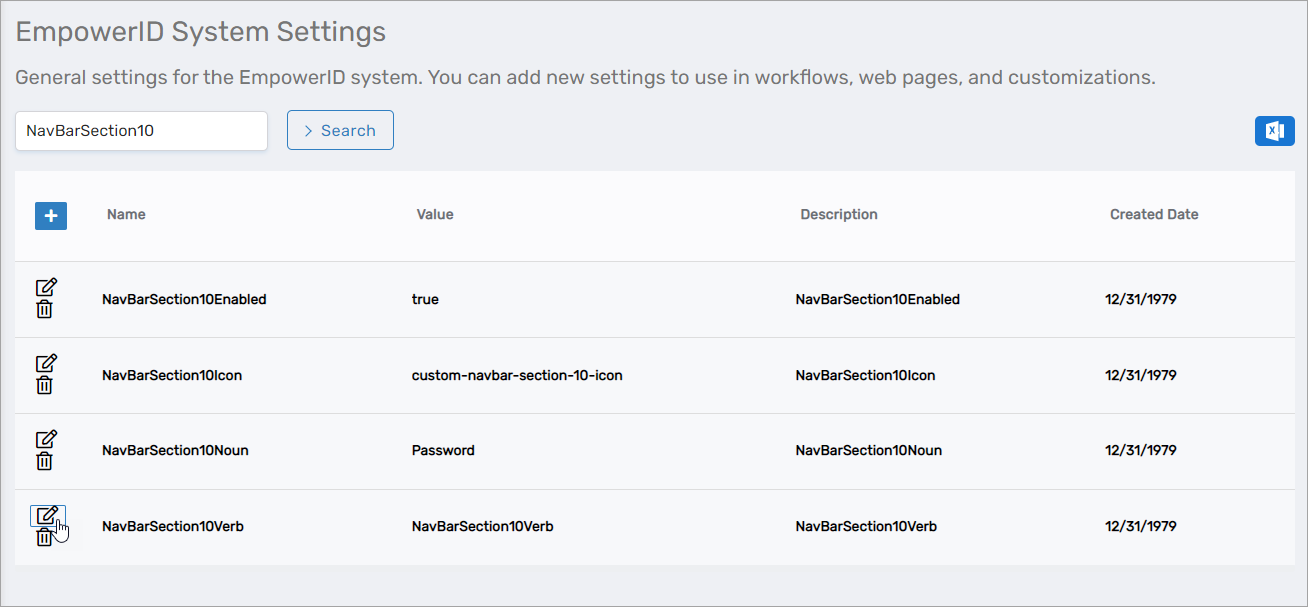
Task: Edit the NavBarSection10Verb setting
Action: pyautogui.click(x=46, y=516)
